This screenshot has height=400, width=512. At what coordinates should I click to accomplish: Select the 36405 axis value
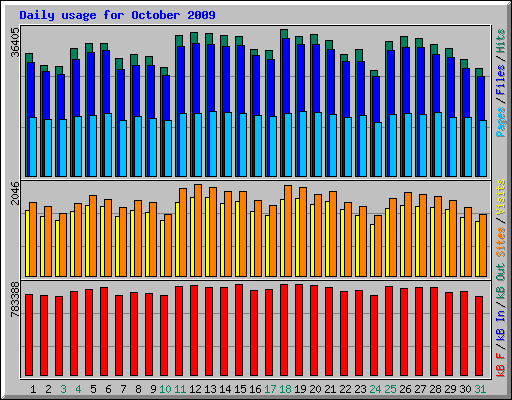15,42
